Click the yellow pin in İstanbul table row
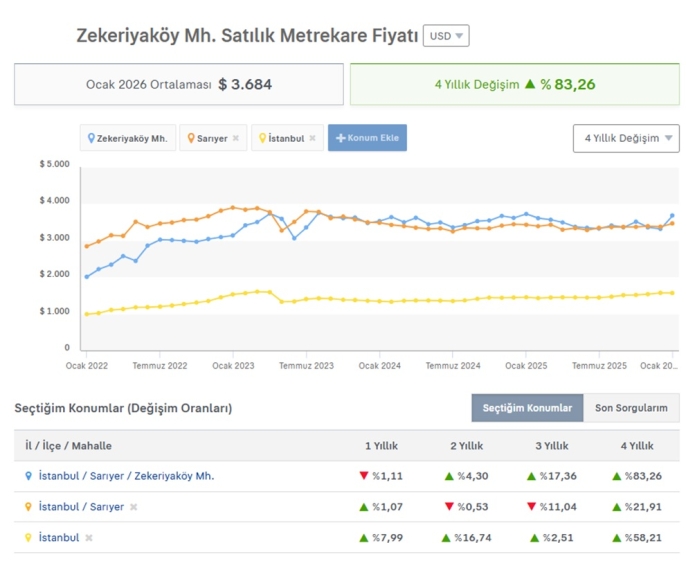Screen dimensions: 686x570 (28, 538)
